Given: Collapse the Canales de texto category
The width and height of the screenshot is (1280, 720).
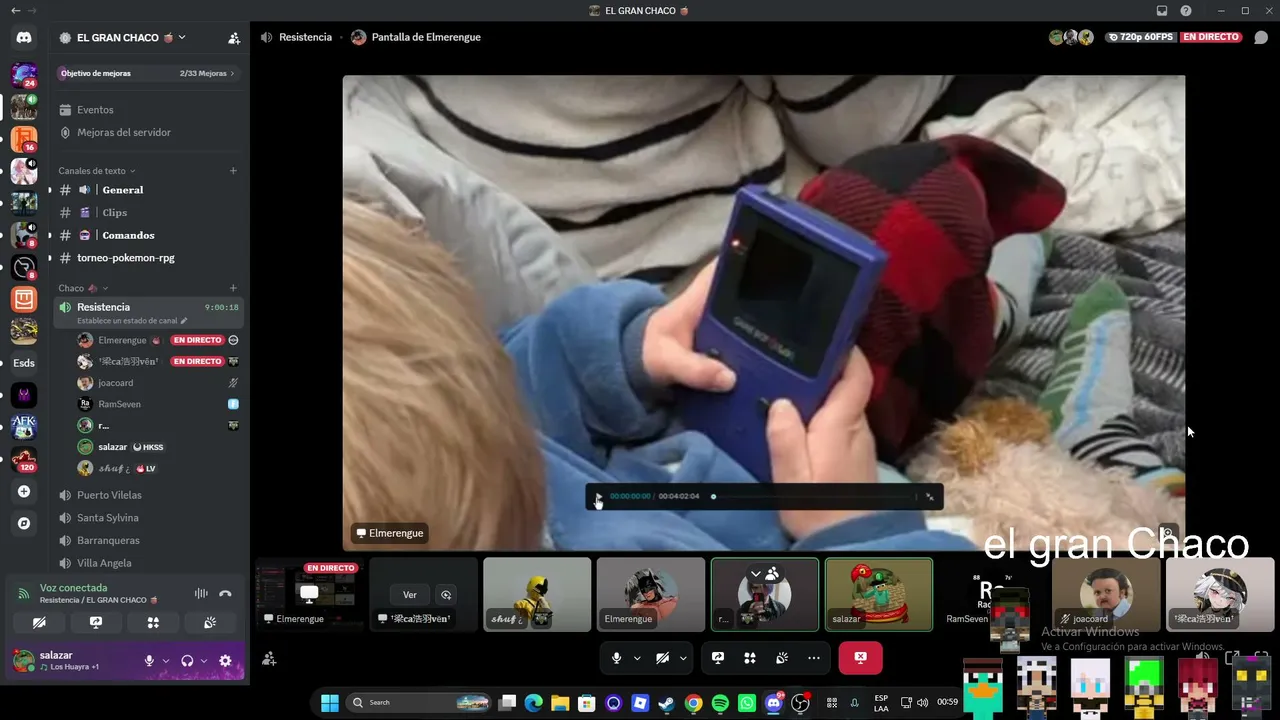Looking at the screenshot, I should [x=96, y=171].
